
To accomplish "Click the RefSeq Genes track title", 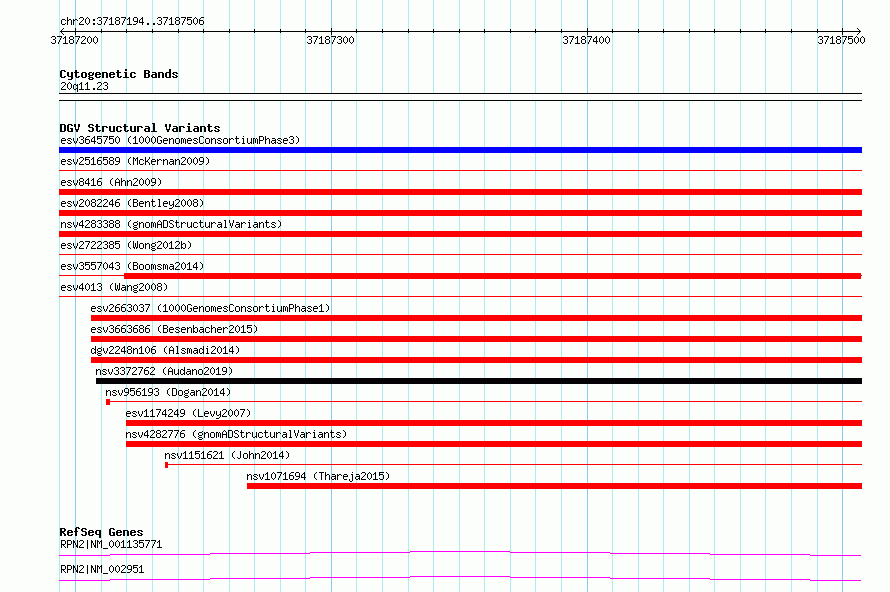I will pos(101,532).
